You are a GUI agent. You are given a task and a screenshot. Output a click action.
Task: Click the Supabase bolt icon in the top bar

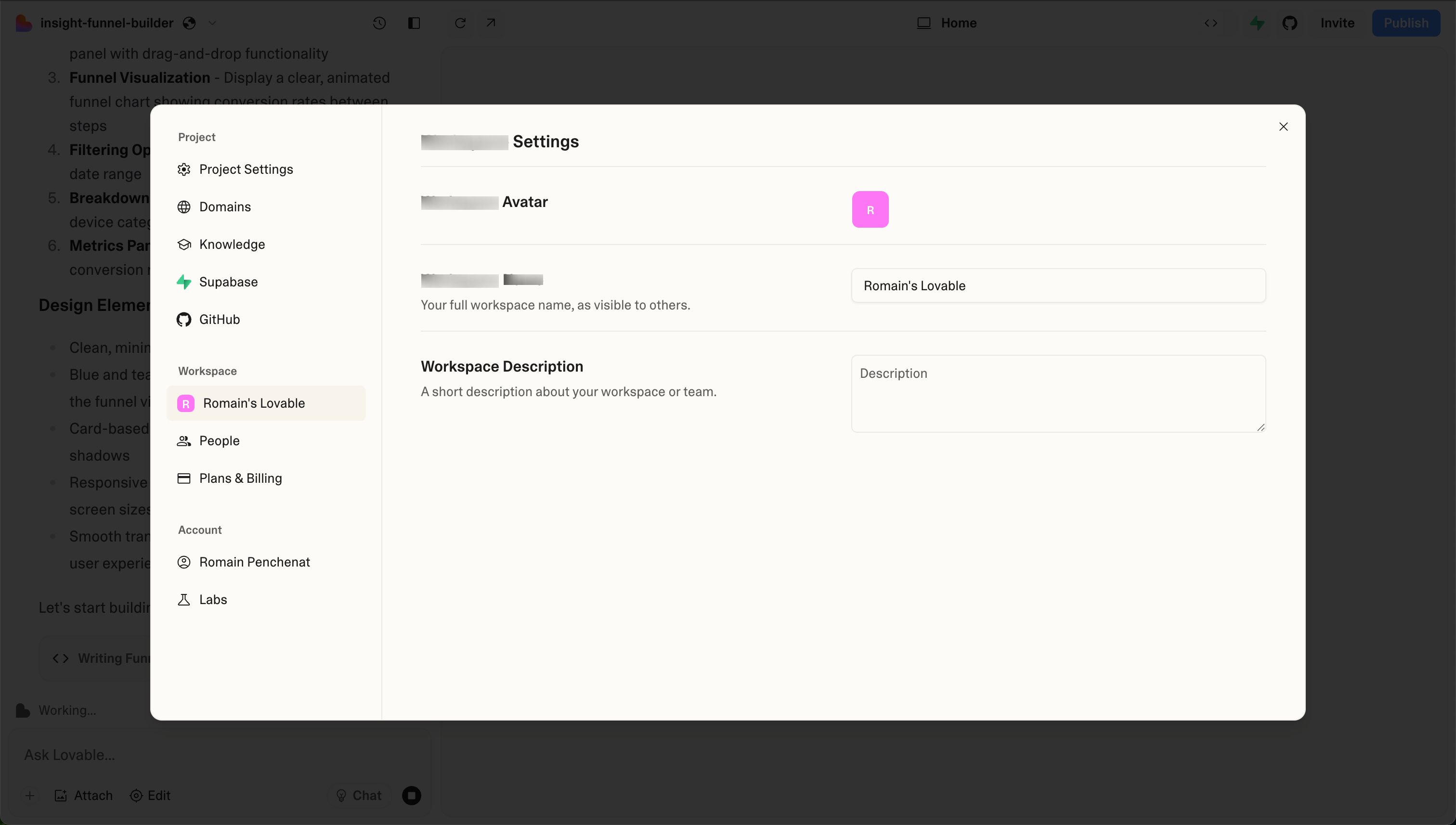pos(1257,23)
